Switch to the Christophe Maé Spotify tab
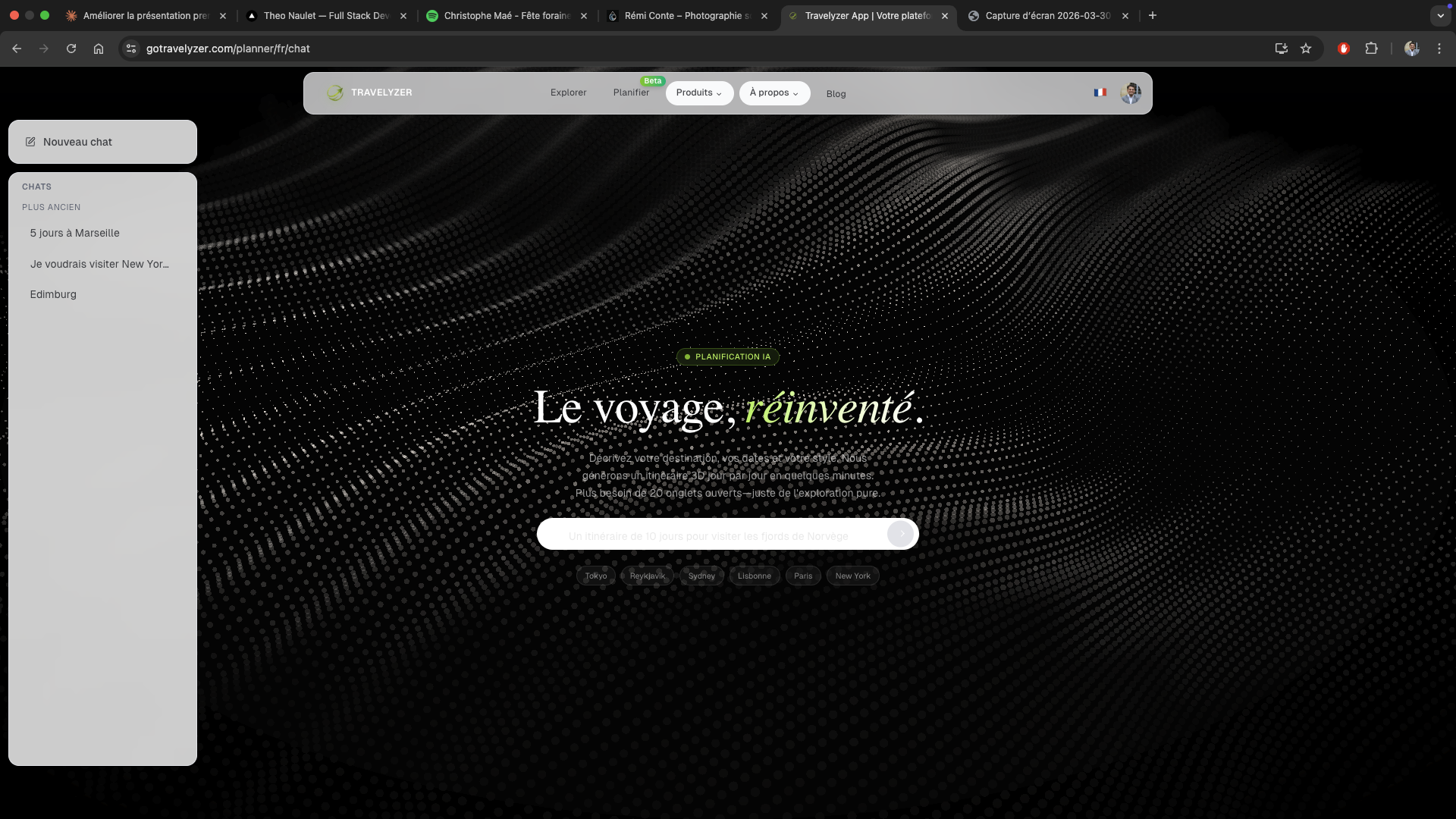 507,15
